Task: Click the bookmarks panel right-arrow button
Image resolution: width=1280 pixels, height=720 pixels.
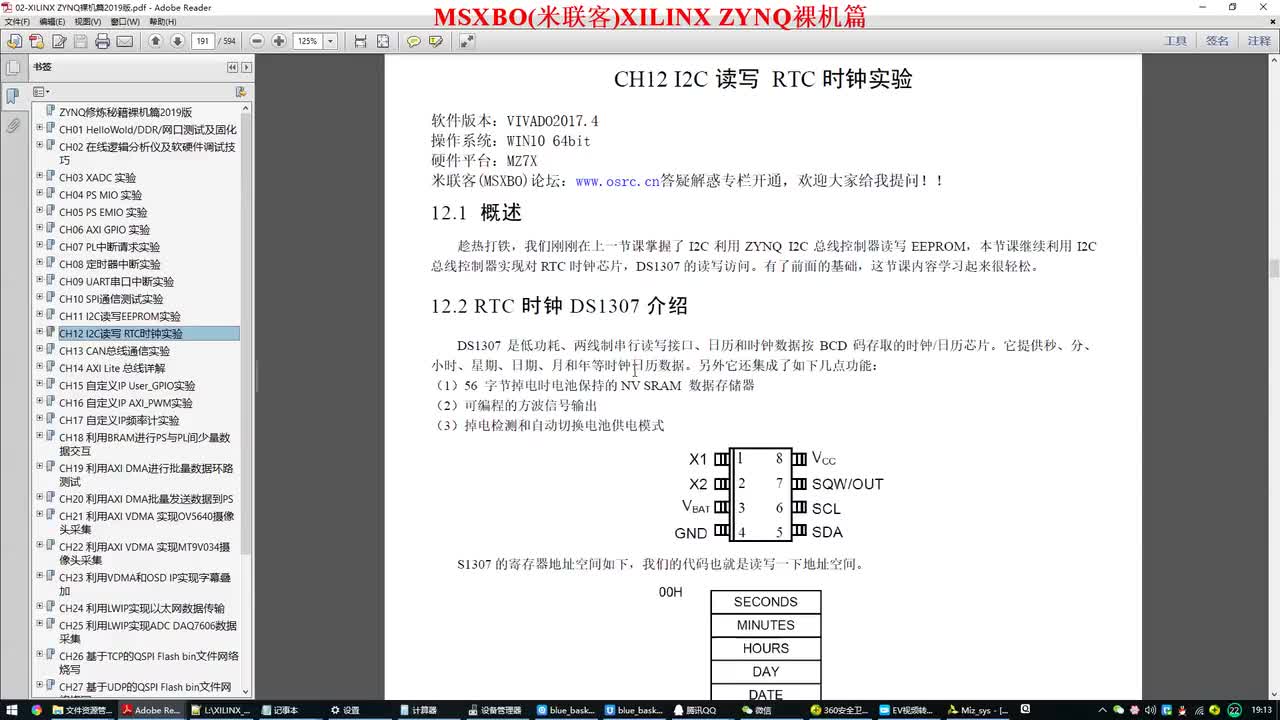Action: [246, 68]
